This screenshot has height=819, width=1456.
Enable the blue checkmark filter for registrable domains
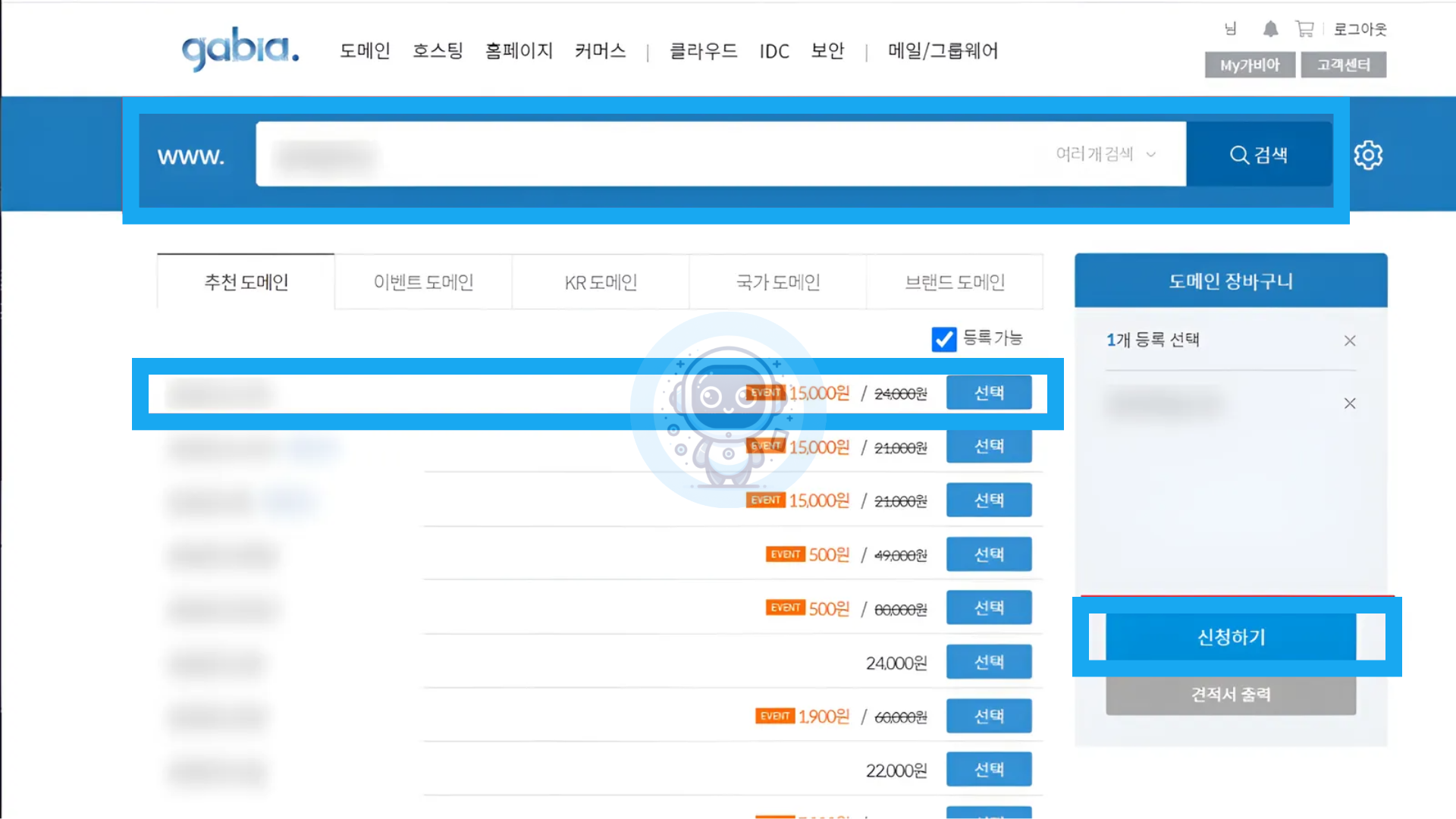944,339
